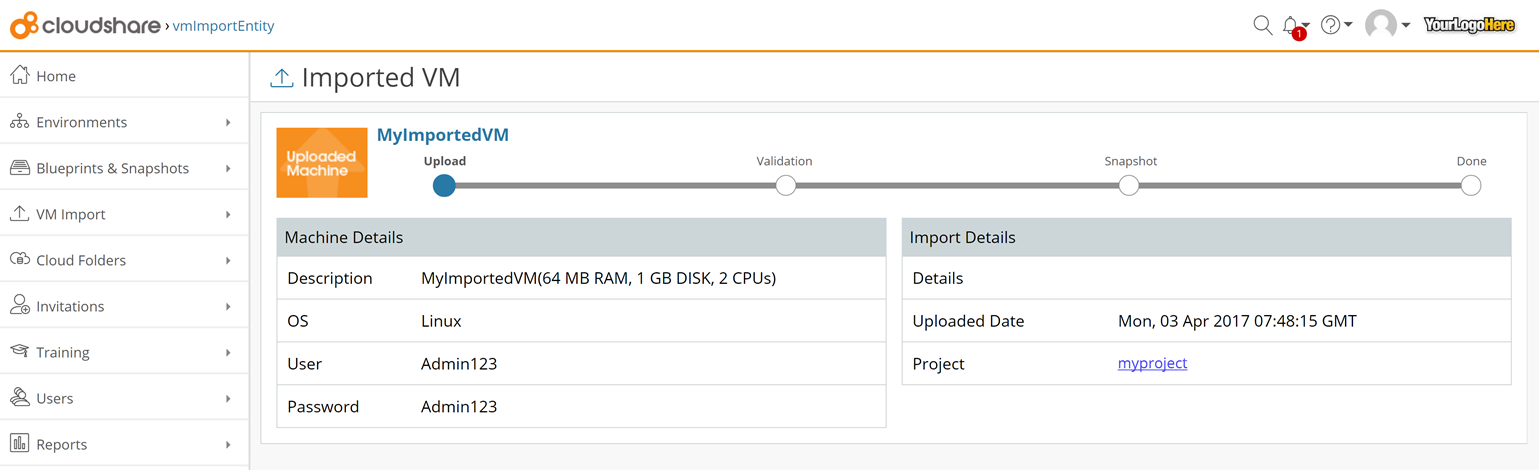Open the vmImportEntity breadcrumb link
This screenshot has height=470, width=1539.
coord(223,26)
